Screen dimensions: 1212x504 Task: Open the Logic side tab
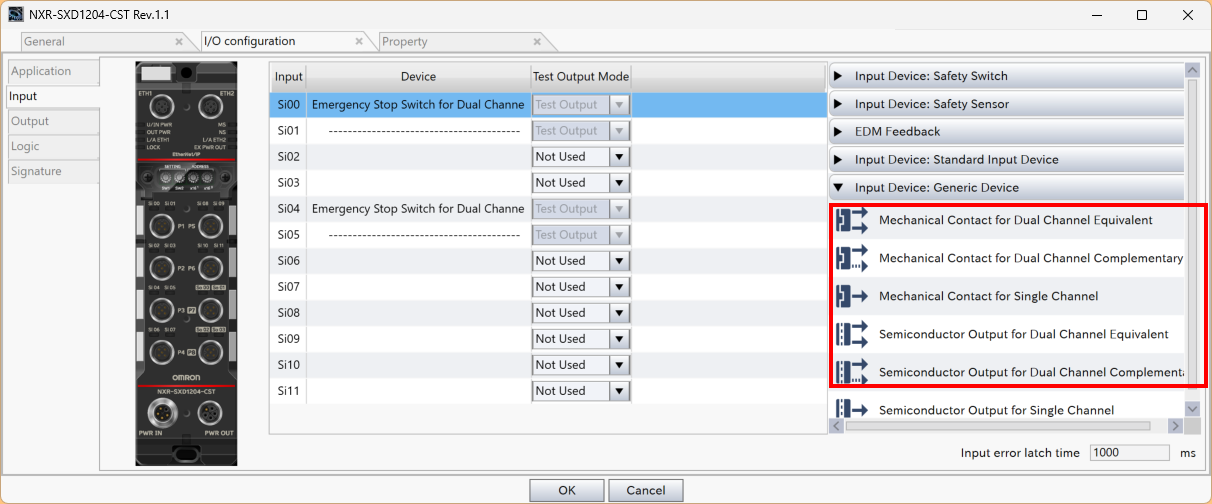[53, 147]
